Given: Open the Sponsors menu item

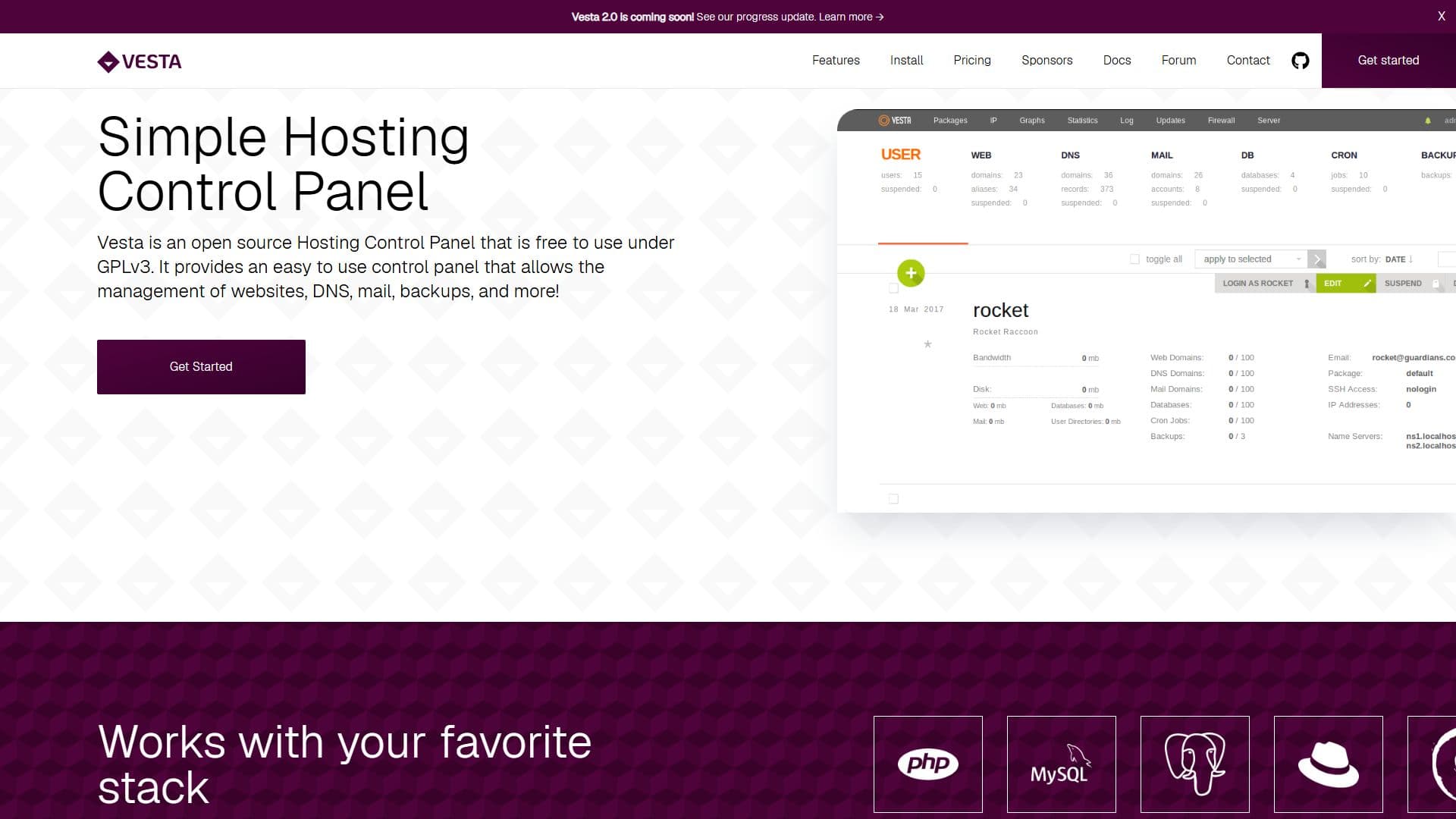Looking at the screenshot, I should [1046, 61].
